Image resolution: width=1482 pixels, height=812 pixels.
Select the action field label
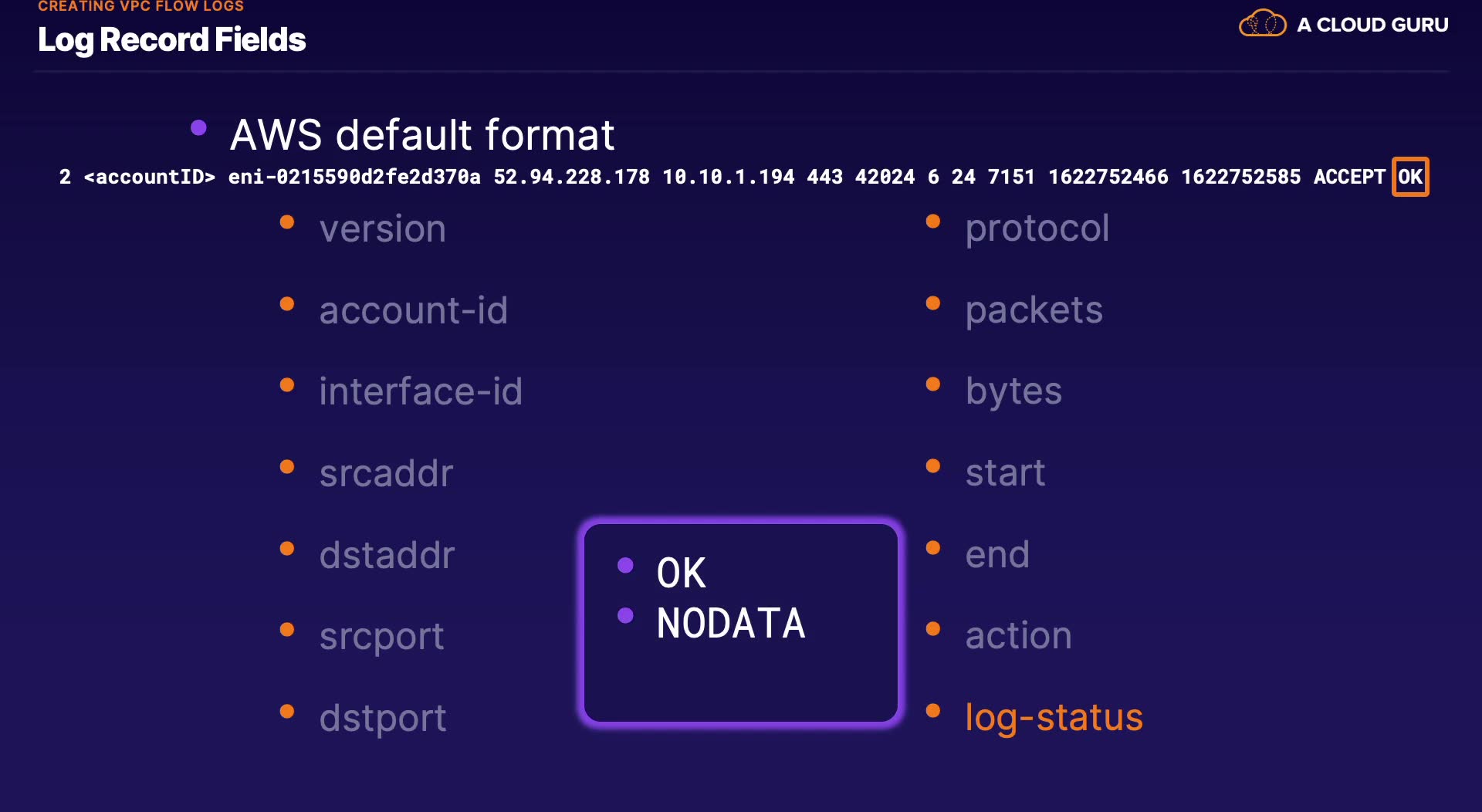tap(1018, 636)
